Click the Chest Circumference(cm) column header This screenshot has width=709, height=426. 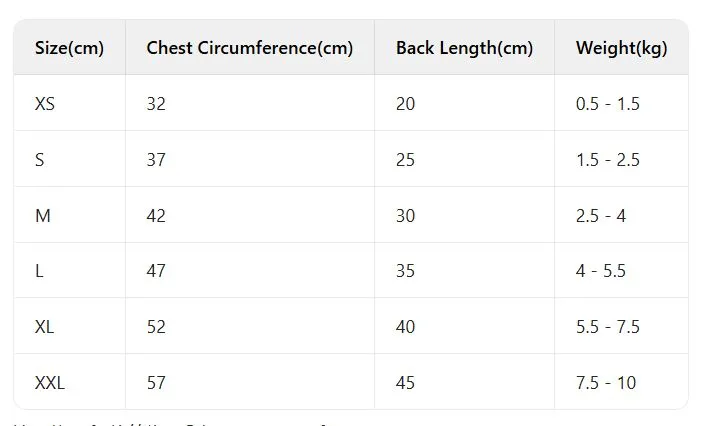coord(249,48)
